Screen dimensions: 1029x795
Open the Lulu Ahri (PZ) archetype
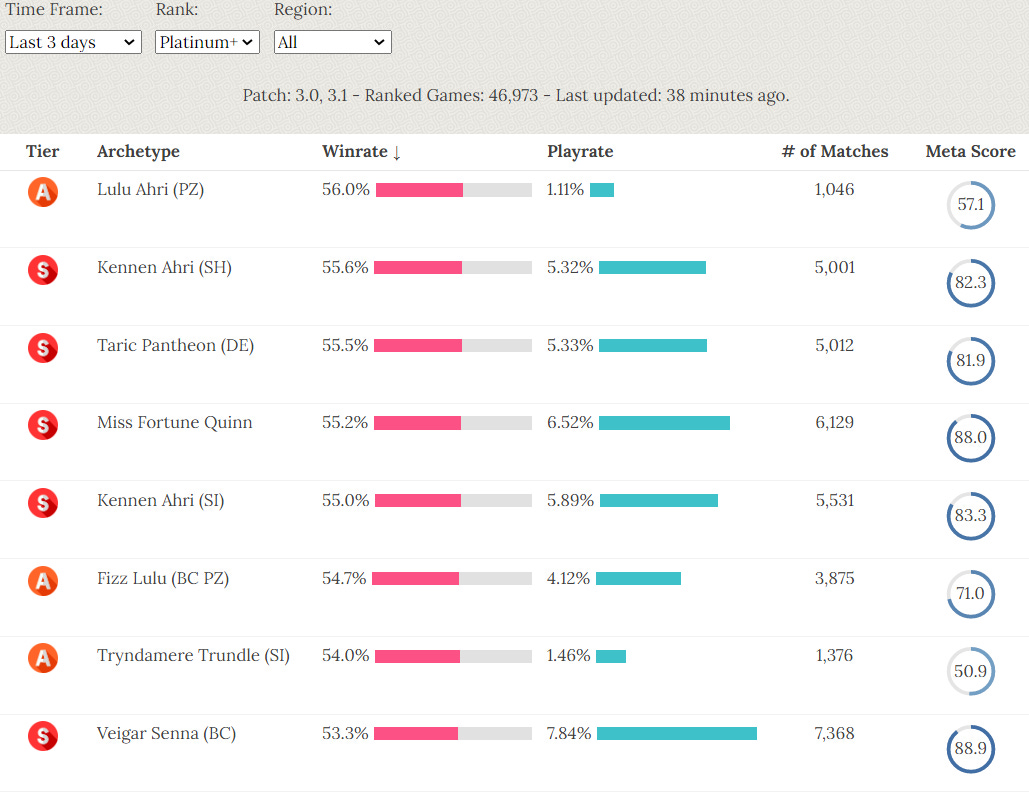[151, 190]
